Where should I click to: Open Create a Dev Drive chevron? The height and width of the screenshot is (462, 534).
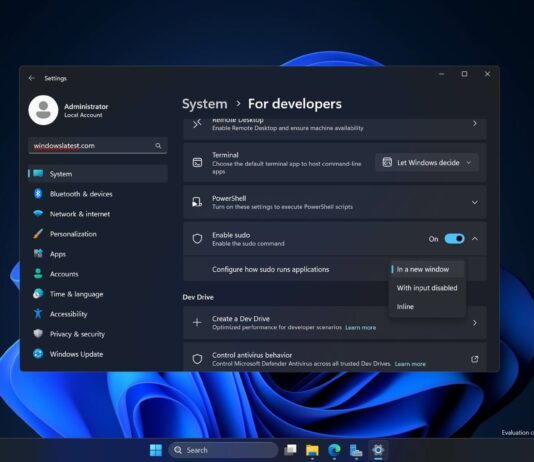coord(475,323)
